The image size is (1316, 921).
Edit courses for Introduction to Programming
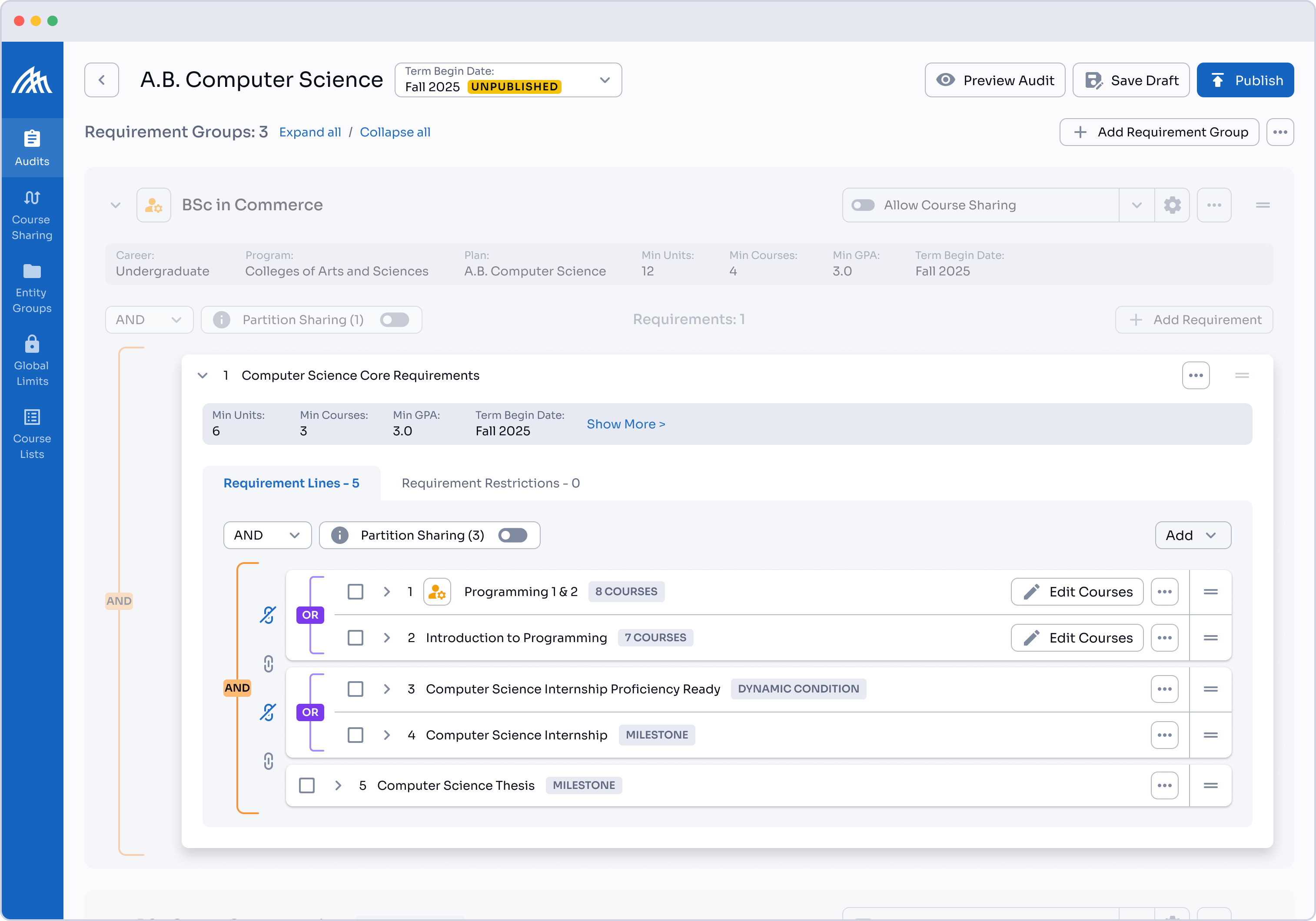pos(1077,638)
